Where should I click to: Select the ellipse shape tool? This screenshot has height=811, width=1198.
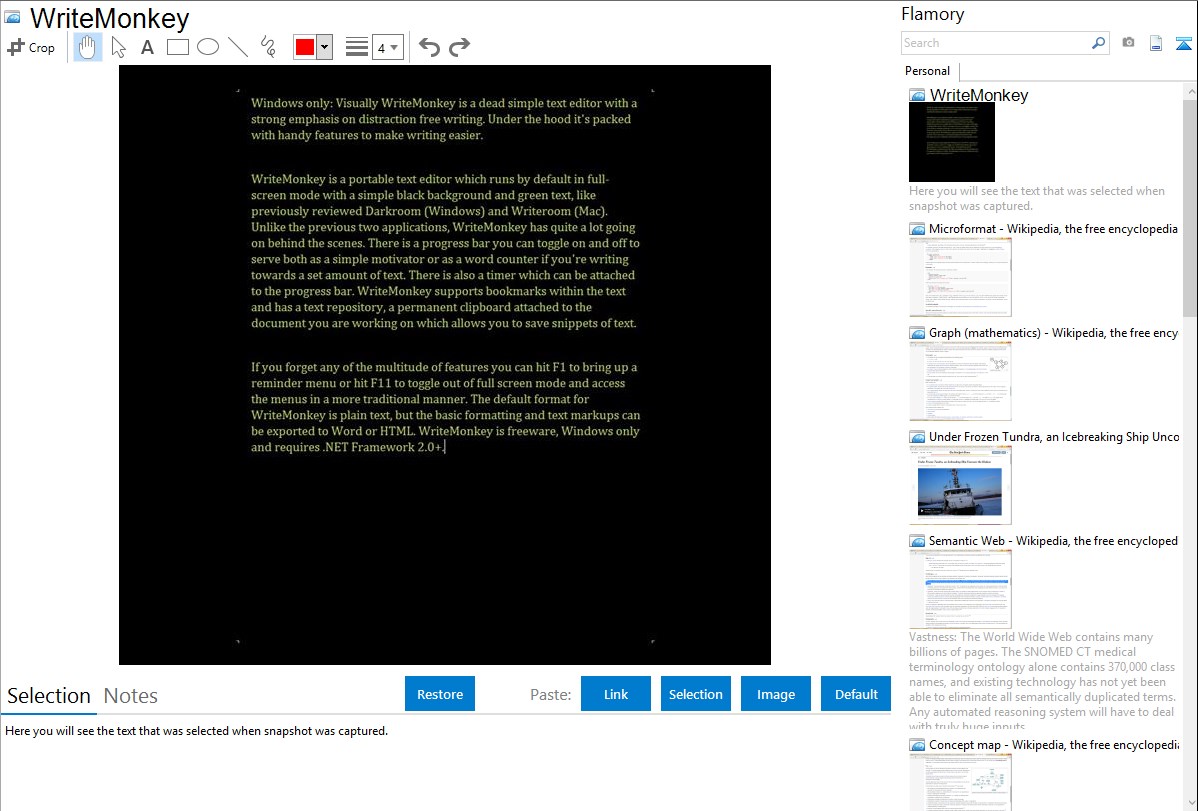pos(208,47)
